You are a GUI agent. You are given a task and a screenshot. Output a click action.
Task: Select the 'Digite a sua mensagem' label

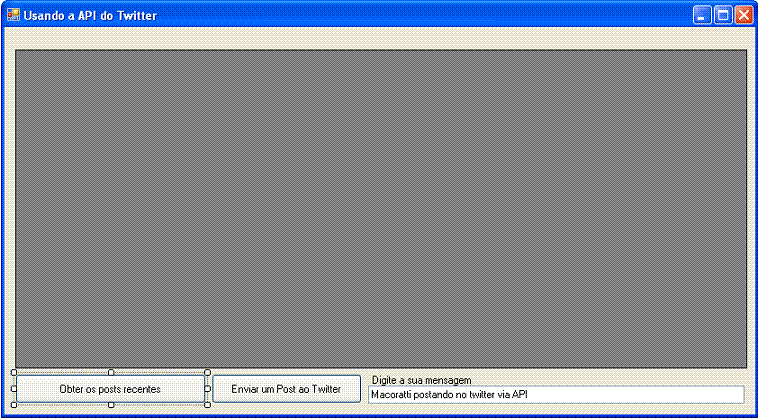[422, 380]
